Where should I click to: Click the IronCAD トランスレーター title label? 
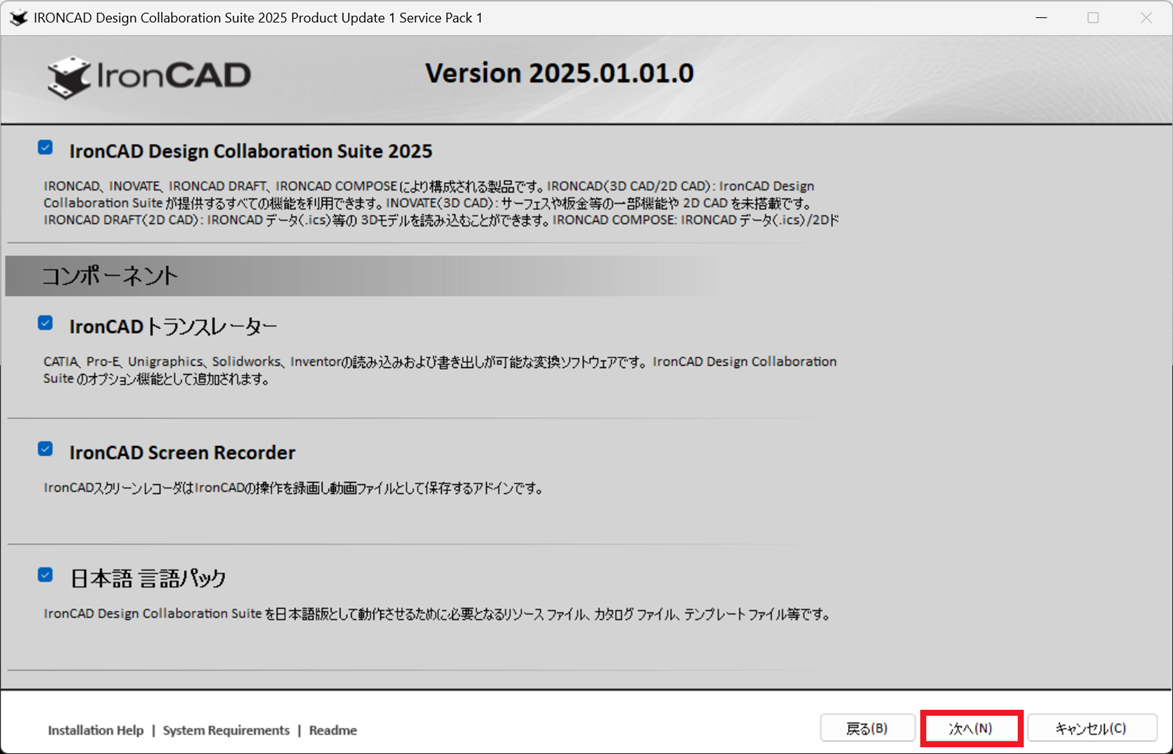(x=173, y=327)
